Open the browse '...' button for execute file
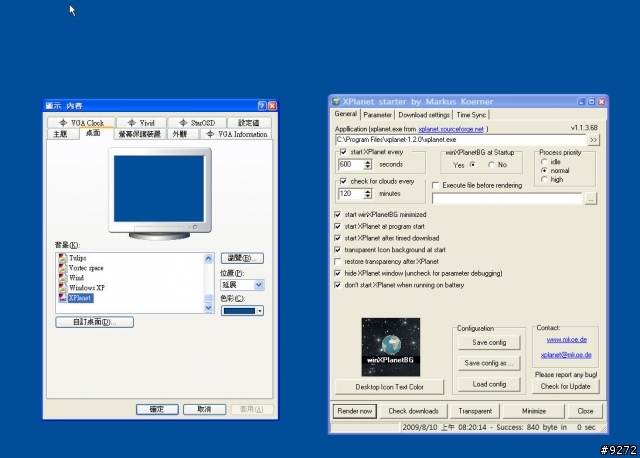The width and height of the screenshot is (640, 458). tap(591, 199)
